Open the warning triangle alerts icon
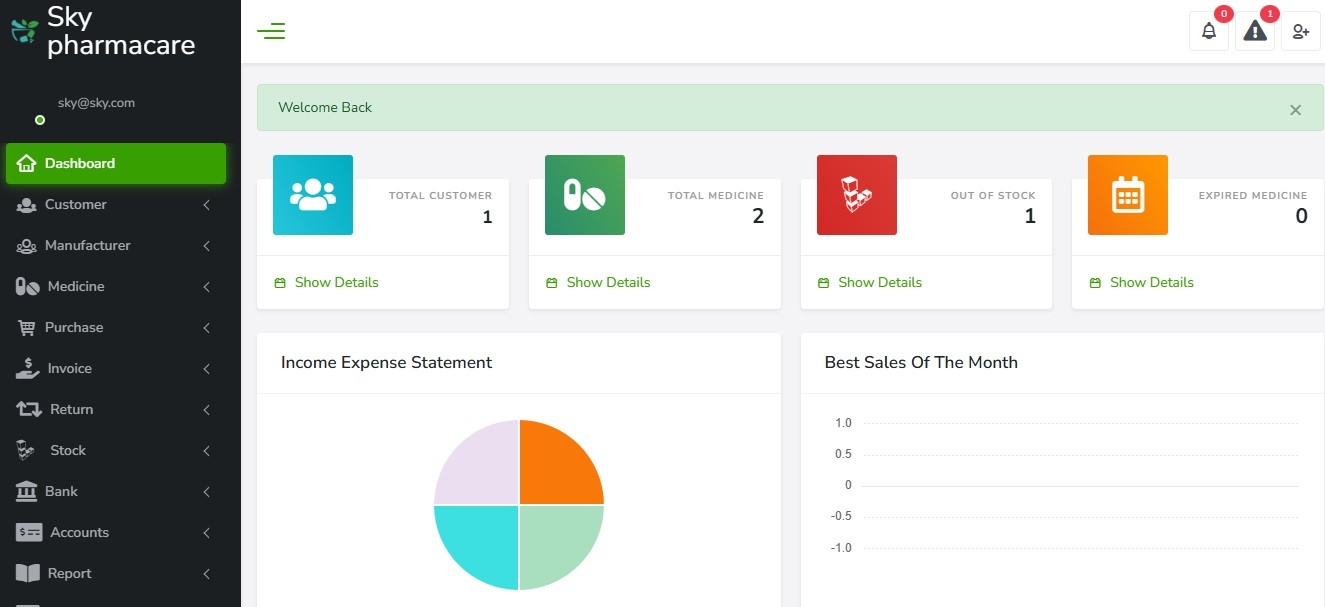1325x607 pixels. pyautogui.click(x=1254, y=31)
